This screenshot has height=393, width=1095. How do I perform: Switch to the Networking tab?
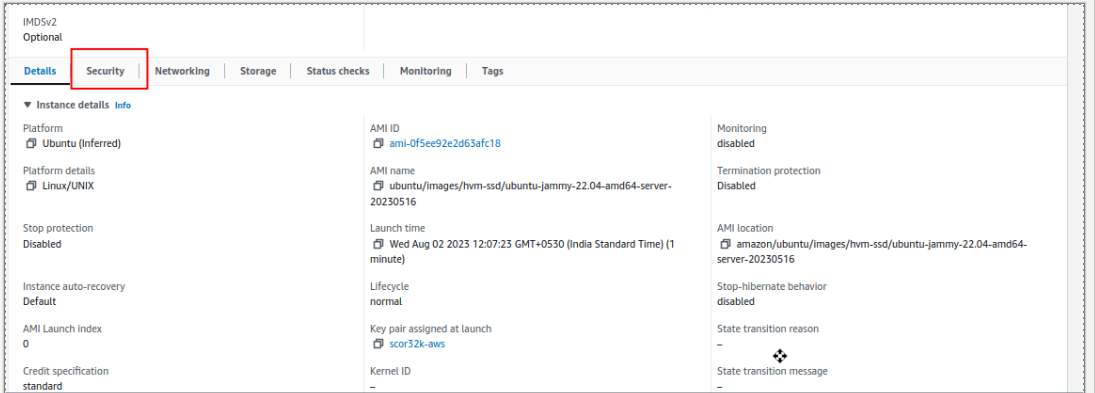pos(182,71)
